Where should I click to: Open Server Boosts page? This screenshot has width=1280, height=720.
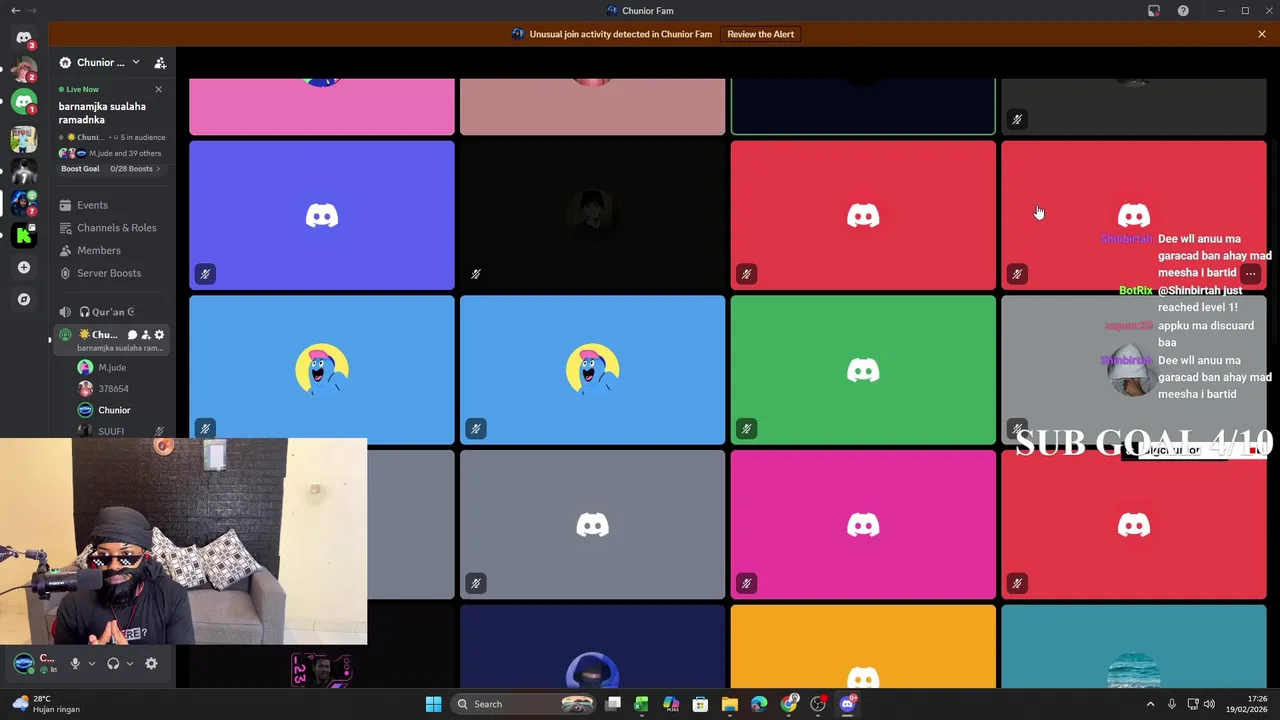coord(111,273)
